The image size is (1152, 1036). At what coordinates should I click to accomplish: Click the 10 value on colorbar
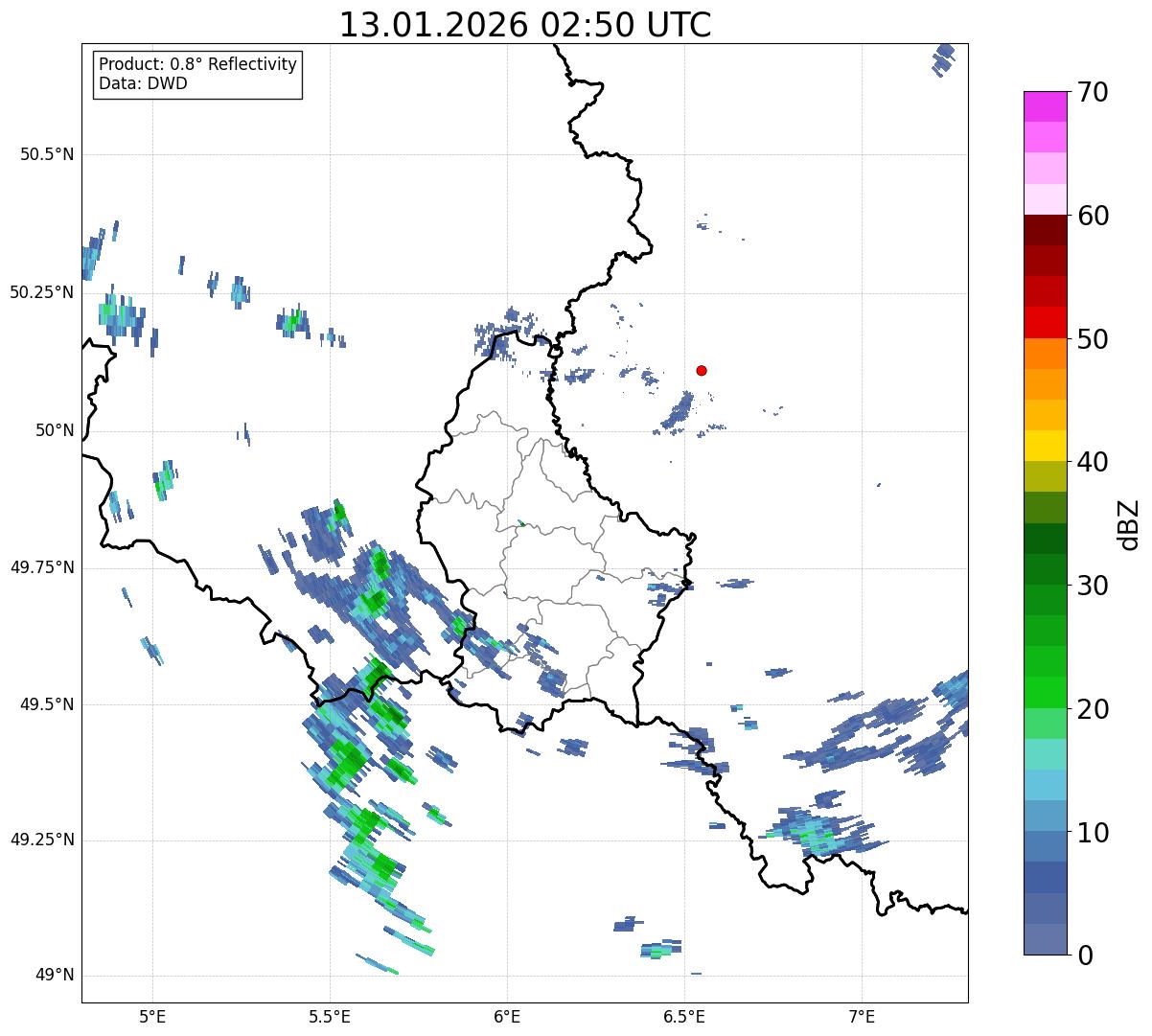click(x=1093, y=833)
